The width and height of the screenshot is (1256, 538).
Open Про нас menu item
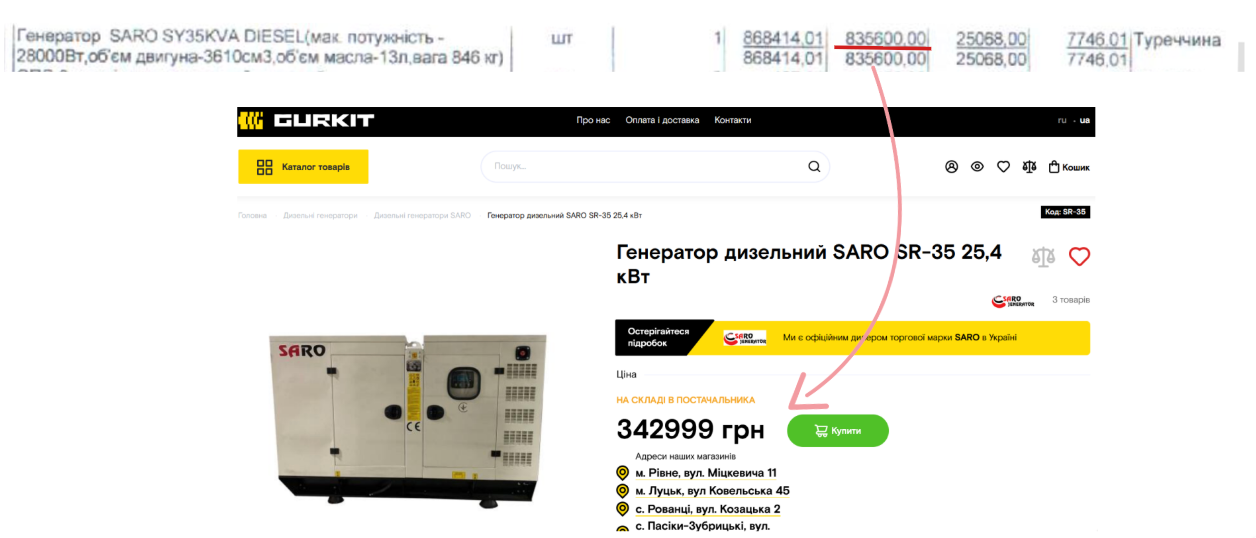(x=593, y=120)
